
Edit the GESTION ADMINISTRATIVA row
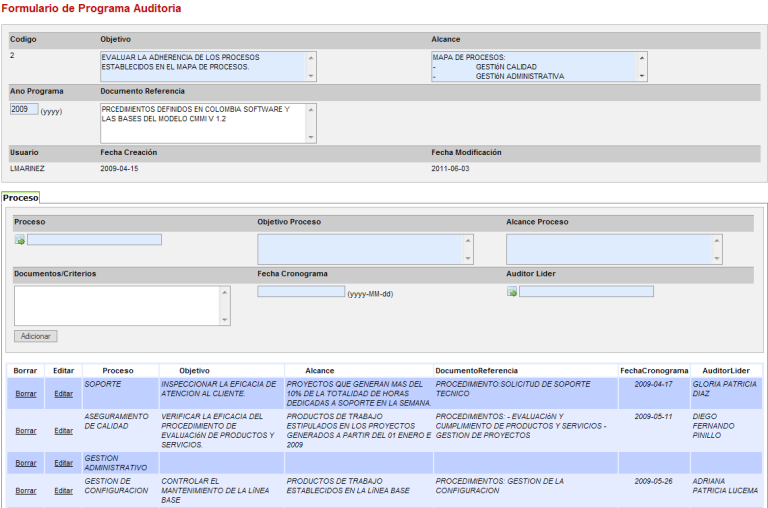coord(63,462)
